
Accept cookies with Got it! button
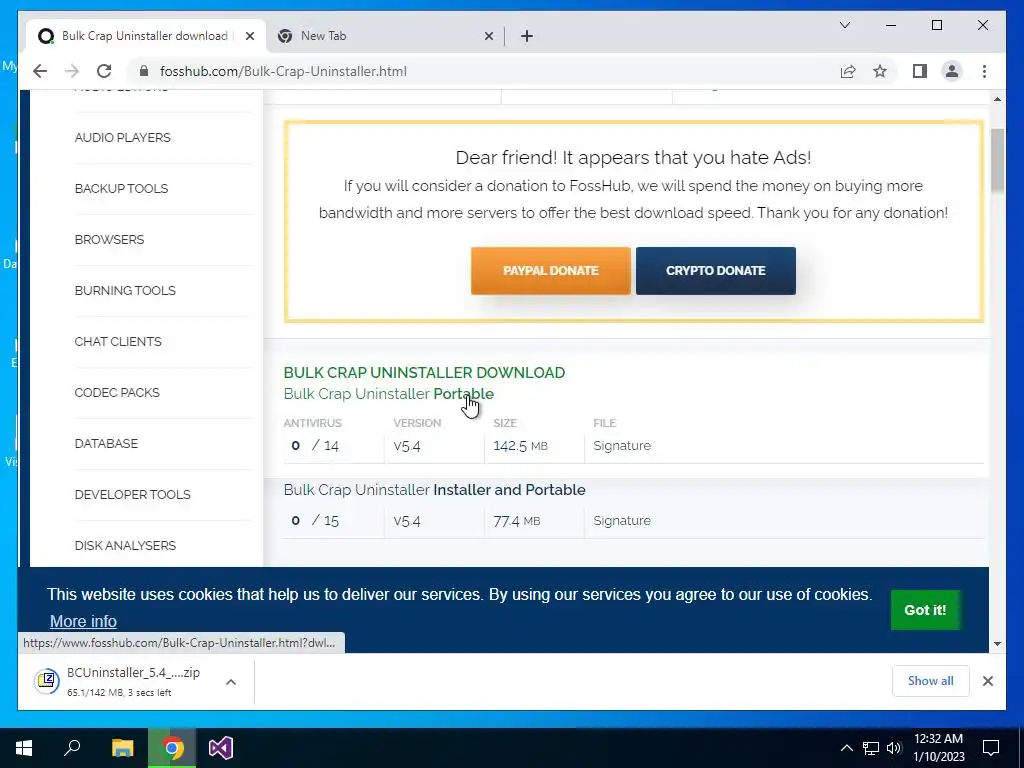pos(925,610)
